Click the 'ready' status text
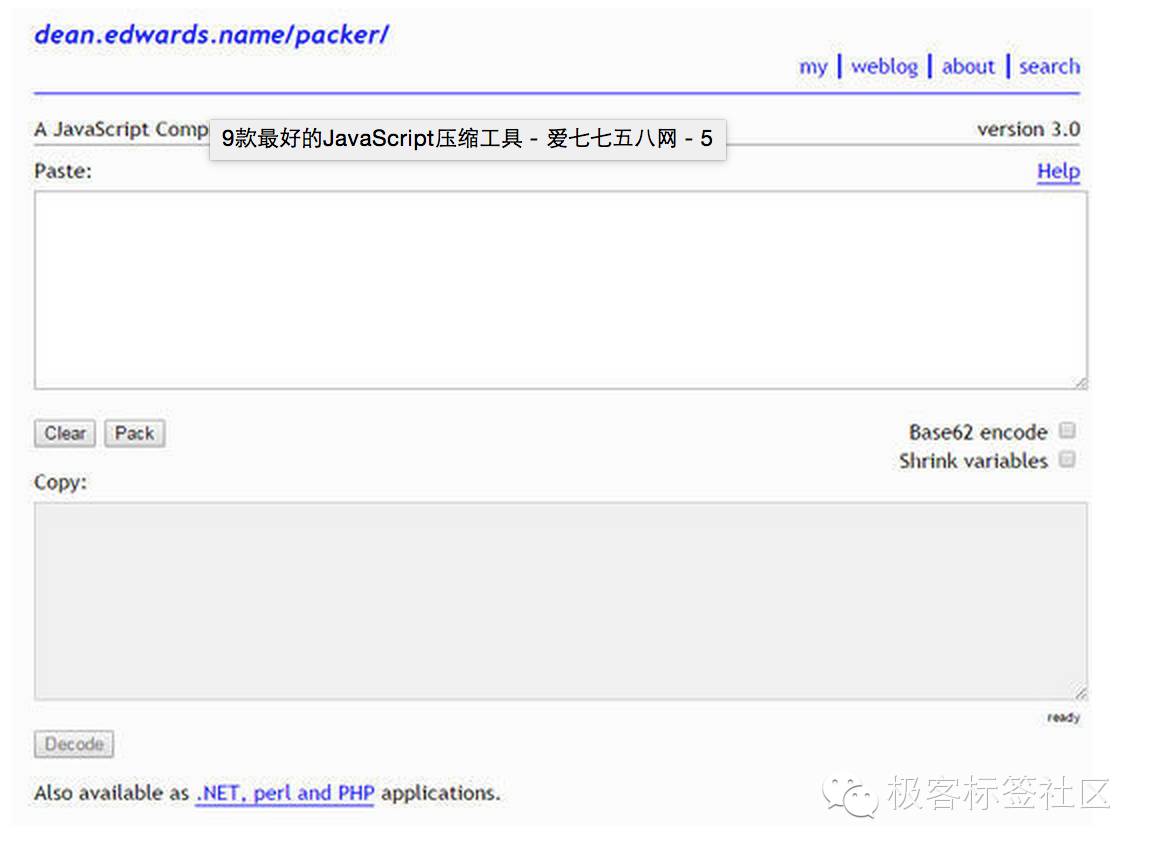The width and height of the screenshot is (1150, 852). [1063, 717]
